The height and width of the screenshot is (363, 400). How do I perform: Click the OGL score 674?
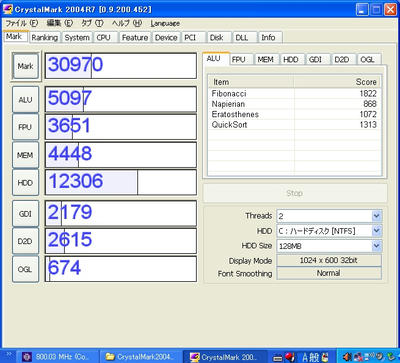121,269
